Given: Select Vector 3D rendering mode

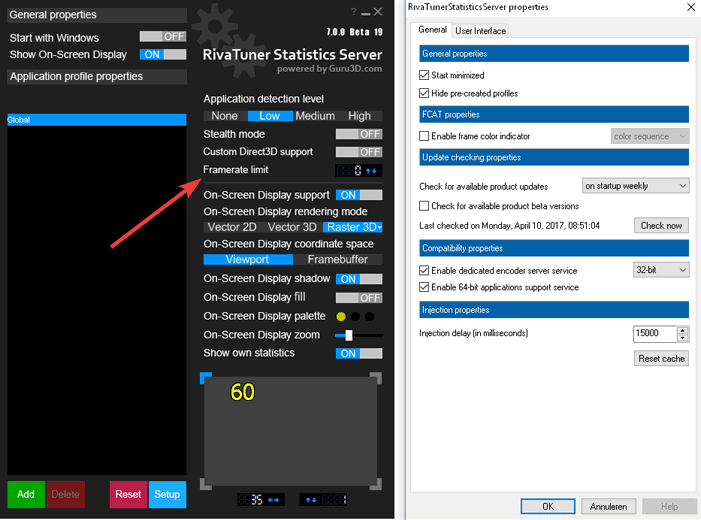Looking at the screenshot, I should point(292,228).
